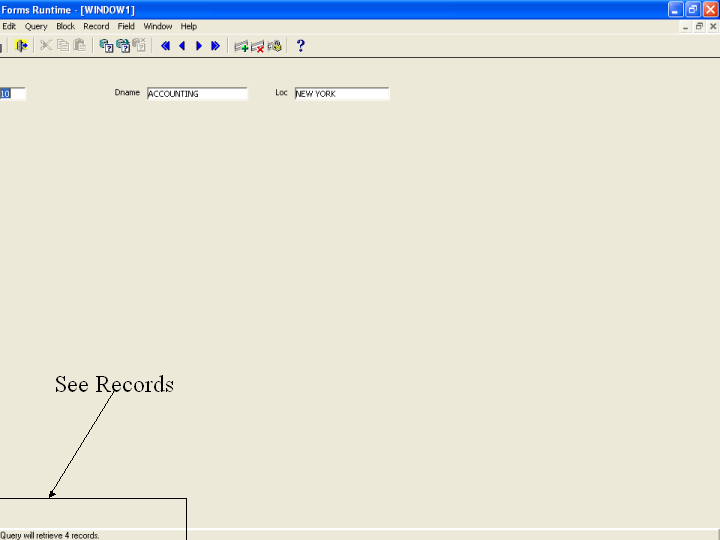The height and width of the screenshot is (540, 720).
Task: Close the Forms Runtime window
Action: click(710, 10)
